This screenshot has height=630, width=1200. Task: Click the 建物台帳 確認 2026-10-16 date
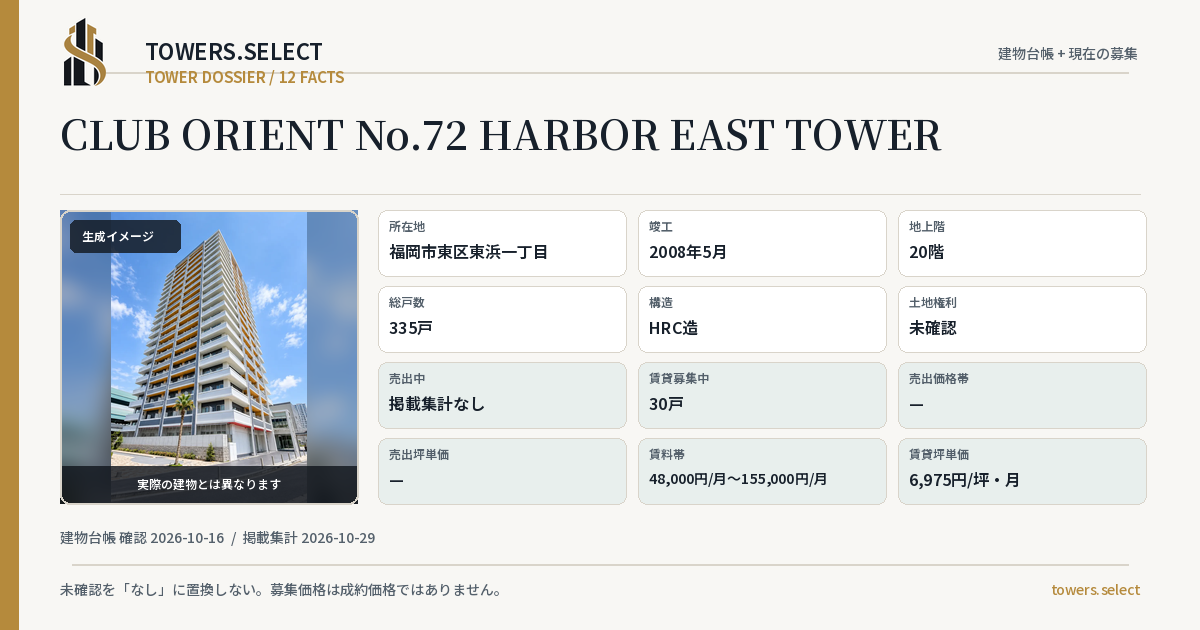click(142, 538)
